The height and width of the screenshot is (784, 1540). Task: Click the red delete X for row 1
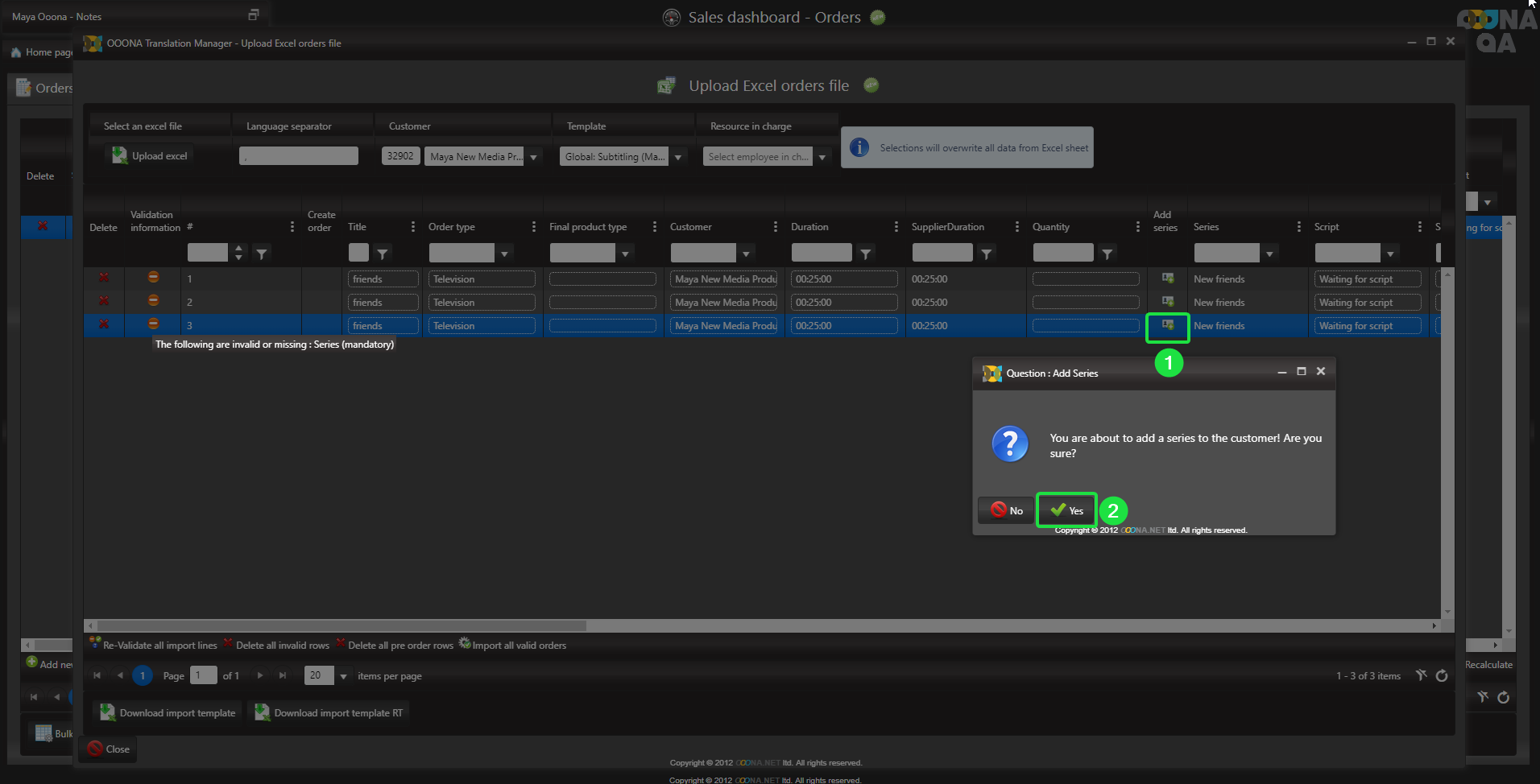104,278
